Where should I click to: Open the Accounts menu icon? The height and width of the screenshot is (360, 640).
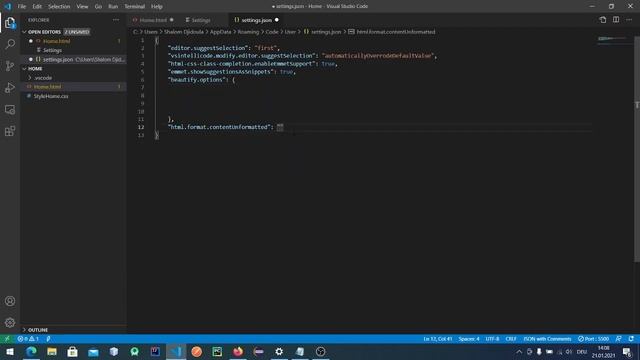click(10, 301)
